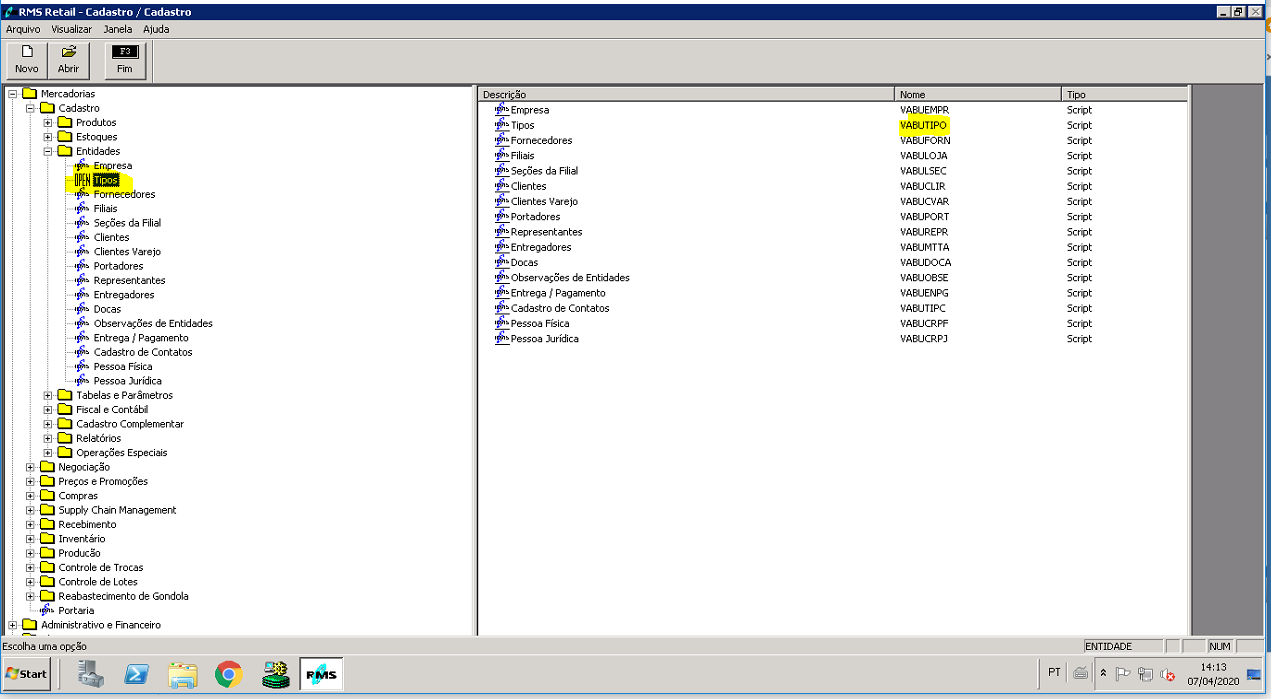Click Tipos script icon in list
This screenshot has width=1271, height=699.
coord(502,125)
